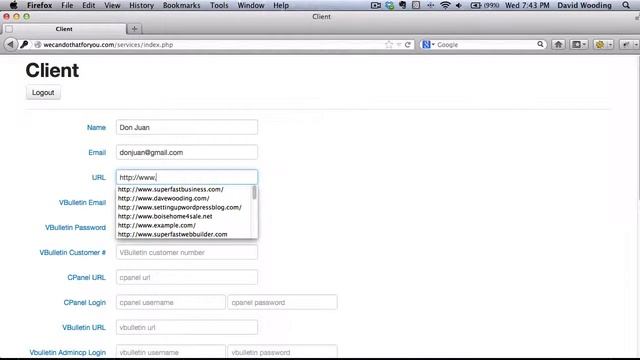Screen dimensions: 640x360
Task: Click the Logout button
Action: [x=43, y=93]
